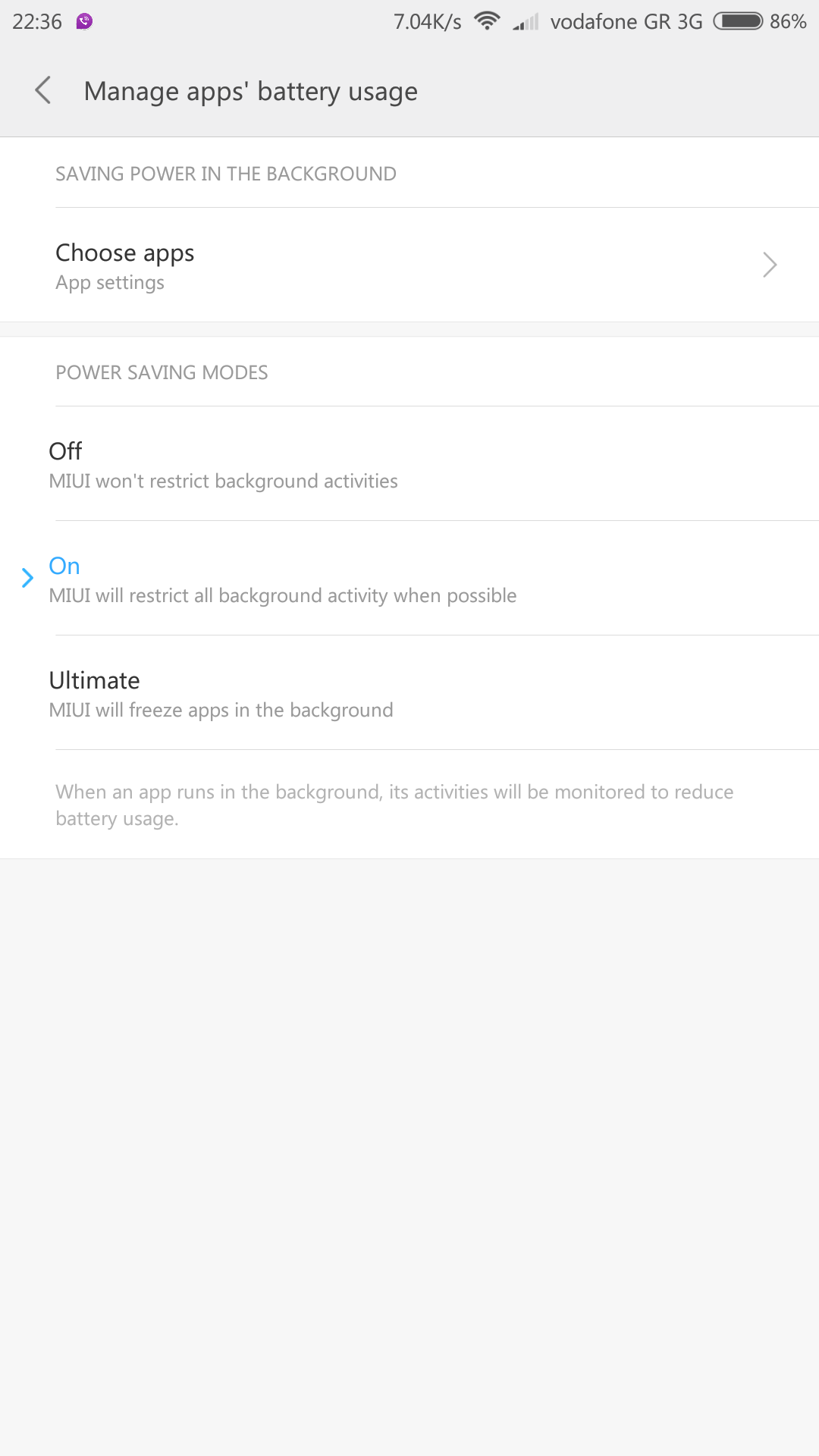
Task: Select the On power saving mode
Action: click(x=64, y=566)
